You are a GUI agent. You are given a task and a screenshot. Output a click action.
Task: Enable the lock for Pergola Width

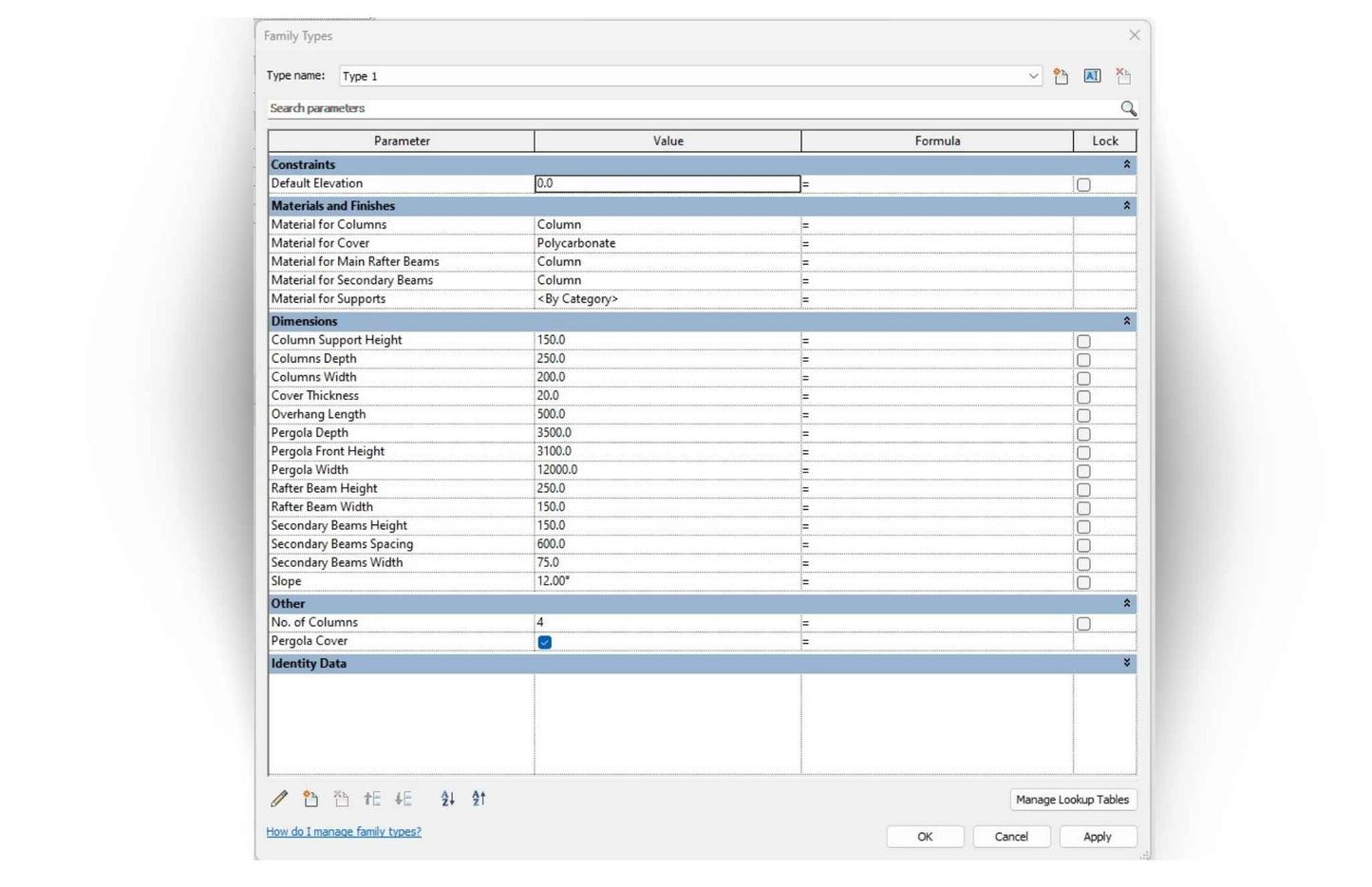point(1083,471)
